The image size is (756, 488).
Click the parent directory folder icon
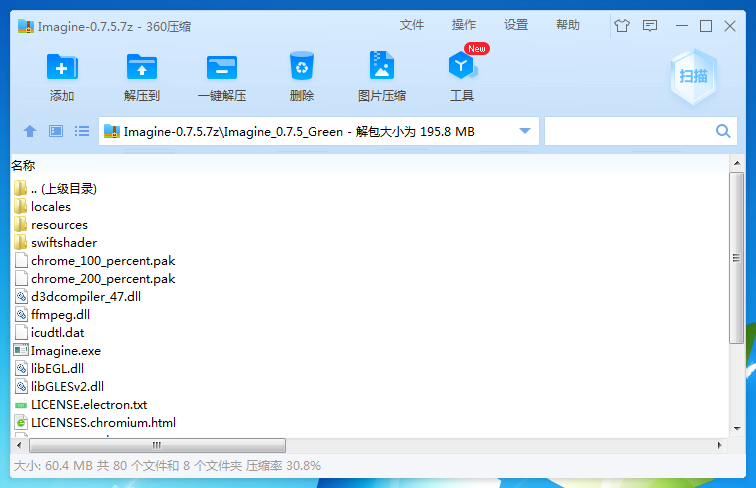21,188
